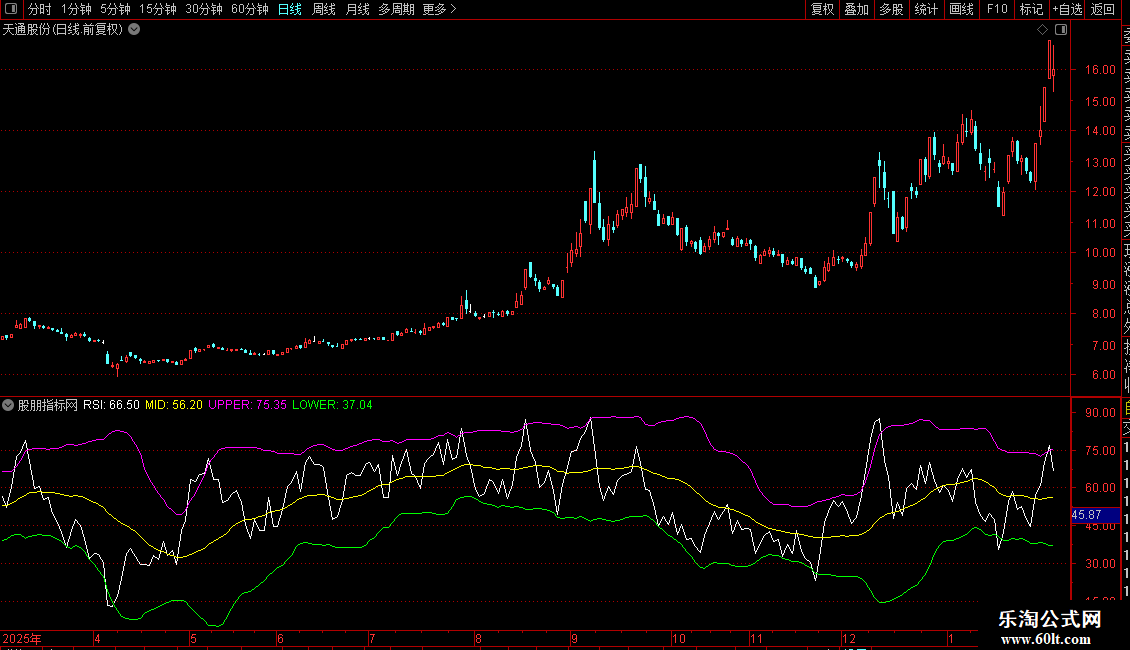Toggle the 多周期 multi-period view
The width and height of the screenshot is (1130, 650).
396,9
